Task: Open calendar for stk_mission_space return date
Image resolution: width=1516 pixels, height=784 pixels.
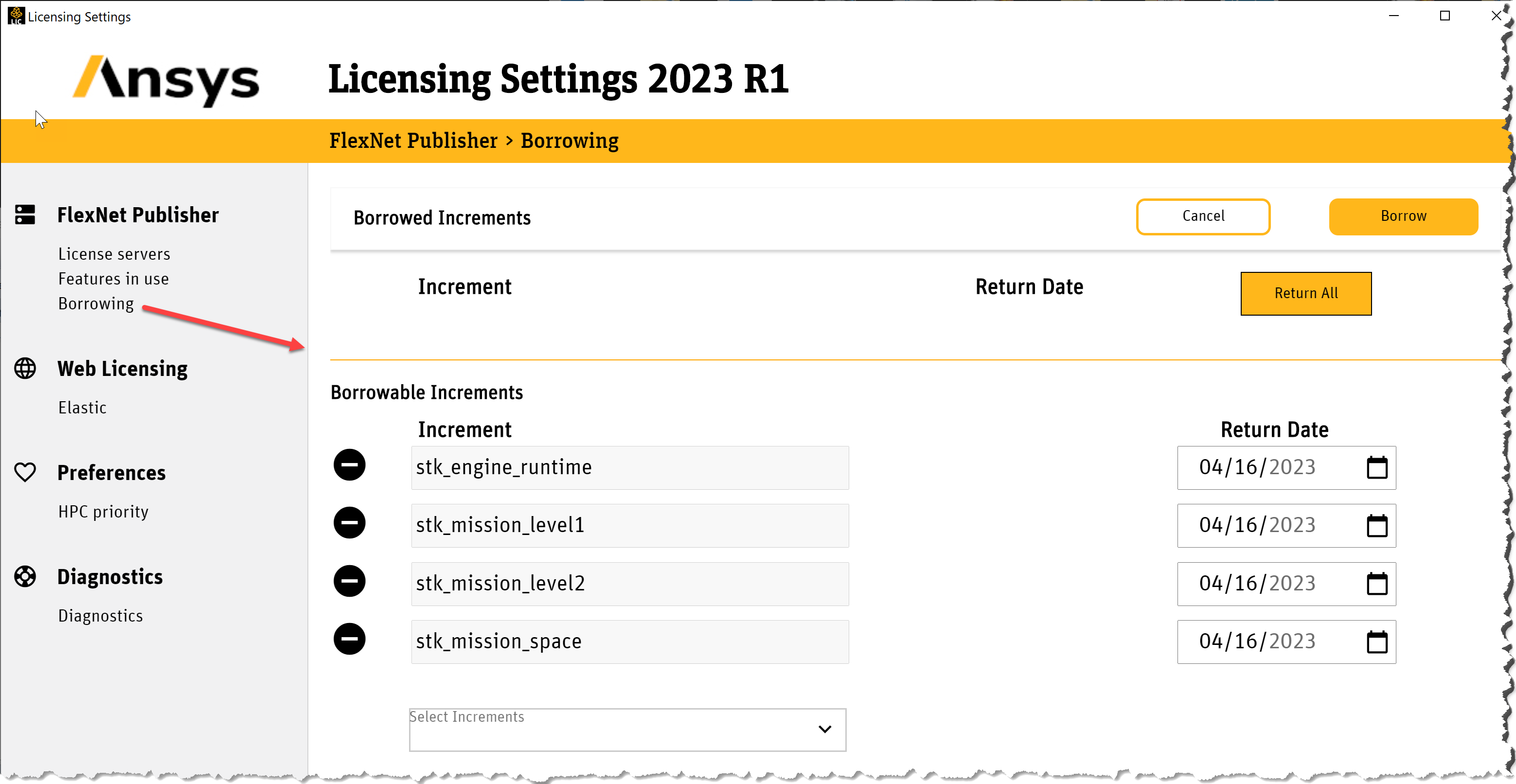Action: (1376, 641)
